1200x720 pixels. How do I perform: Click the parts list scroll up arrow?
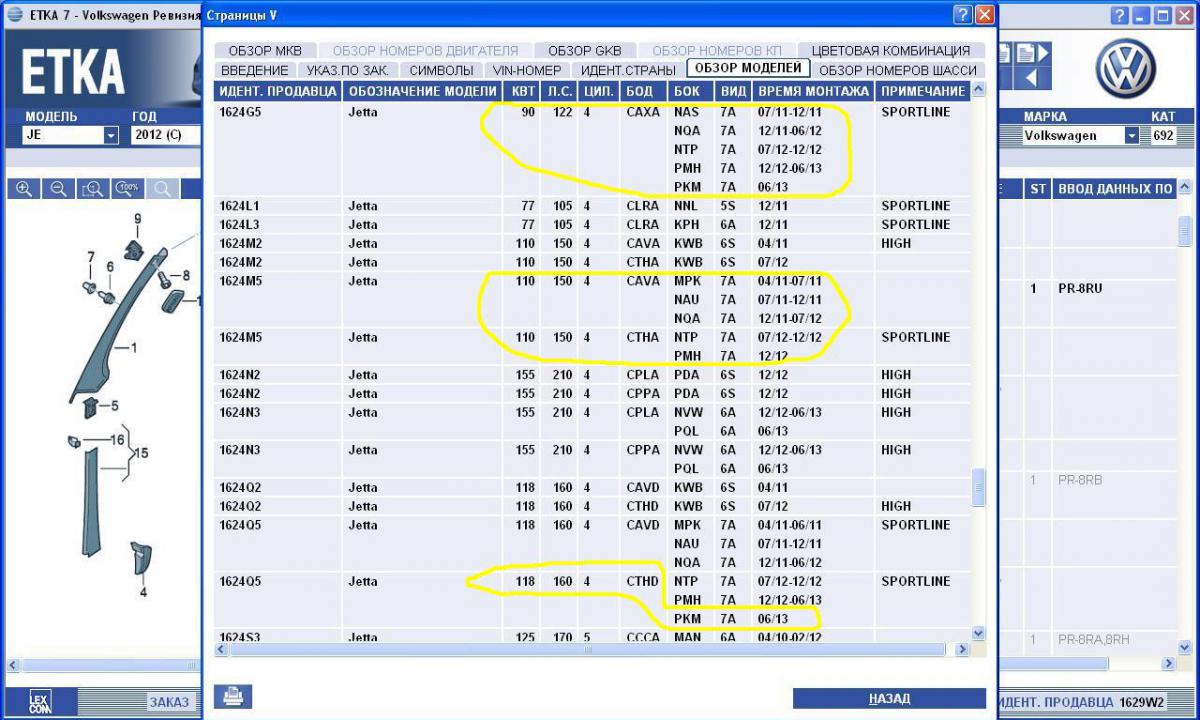coord(1185,189)
